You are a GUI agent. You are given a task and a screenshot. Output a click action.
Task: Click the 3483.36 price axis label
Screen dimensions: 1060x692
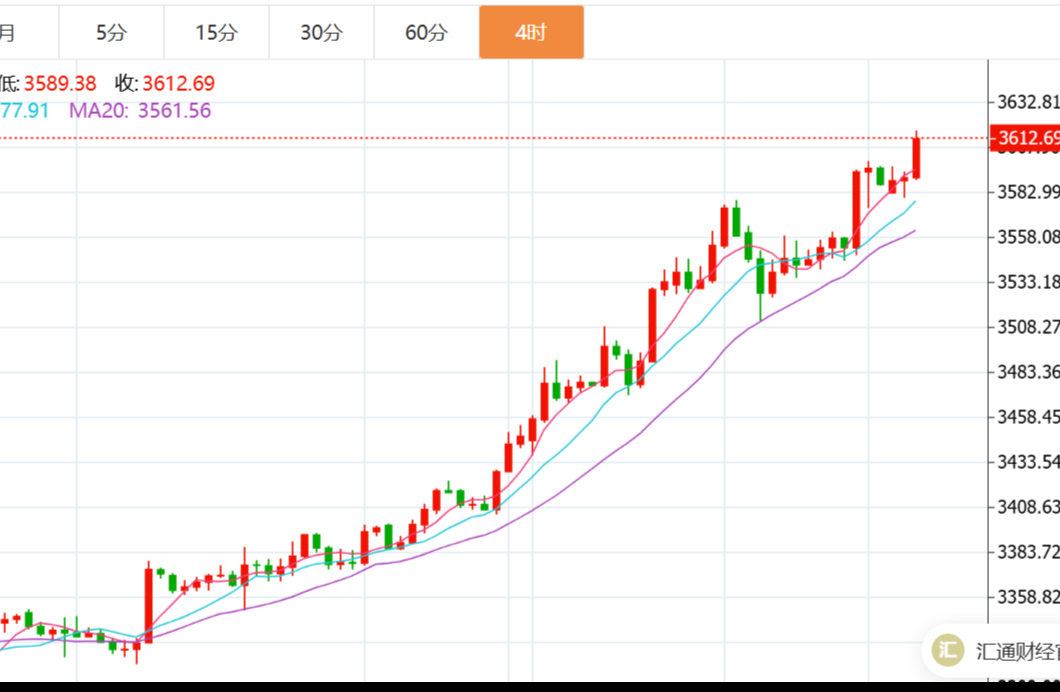pyautogui.click(x=1028, y=372)
